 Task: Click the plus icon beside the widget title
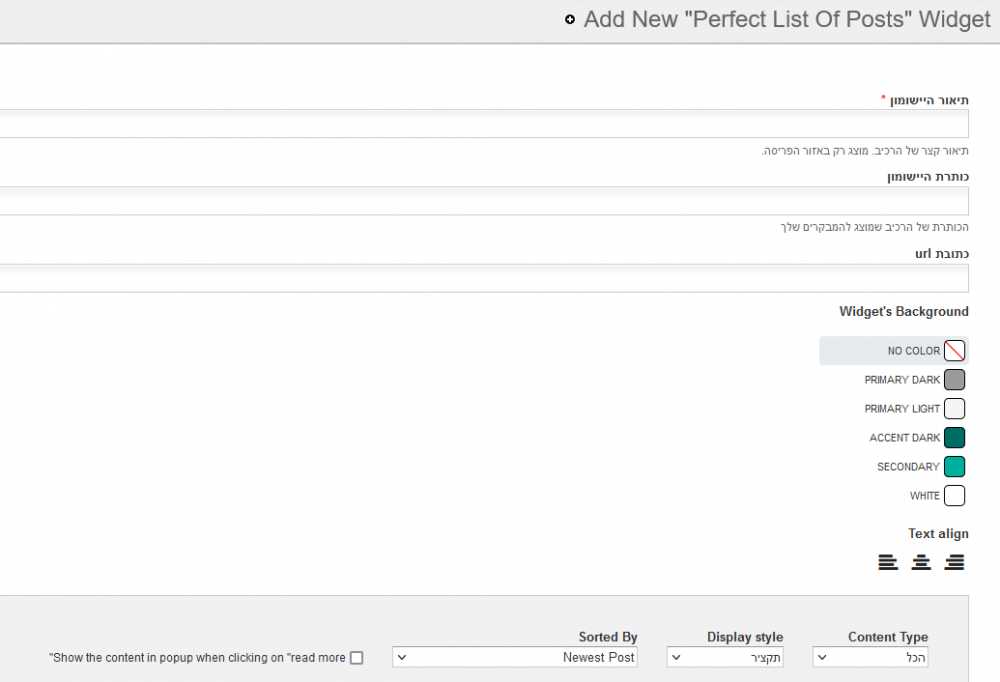pyautogui.click(x=570, y=20)
